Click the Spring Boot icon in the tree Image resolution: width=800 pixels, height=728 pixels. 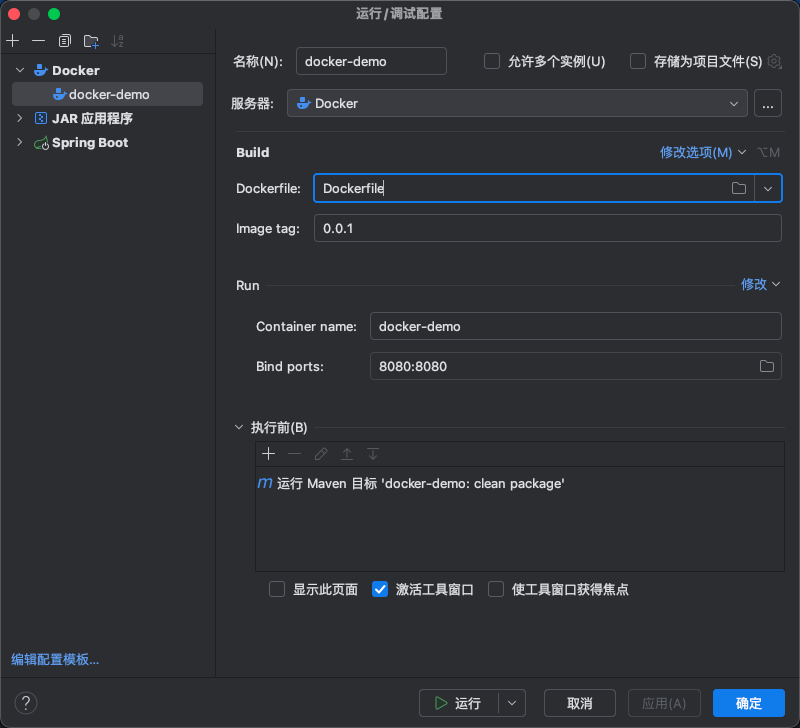coord(41,143)
